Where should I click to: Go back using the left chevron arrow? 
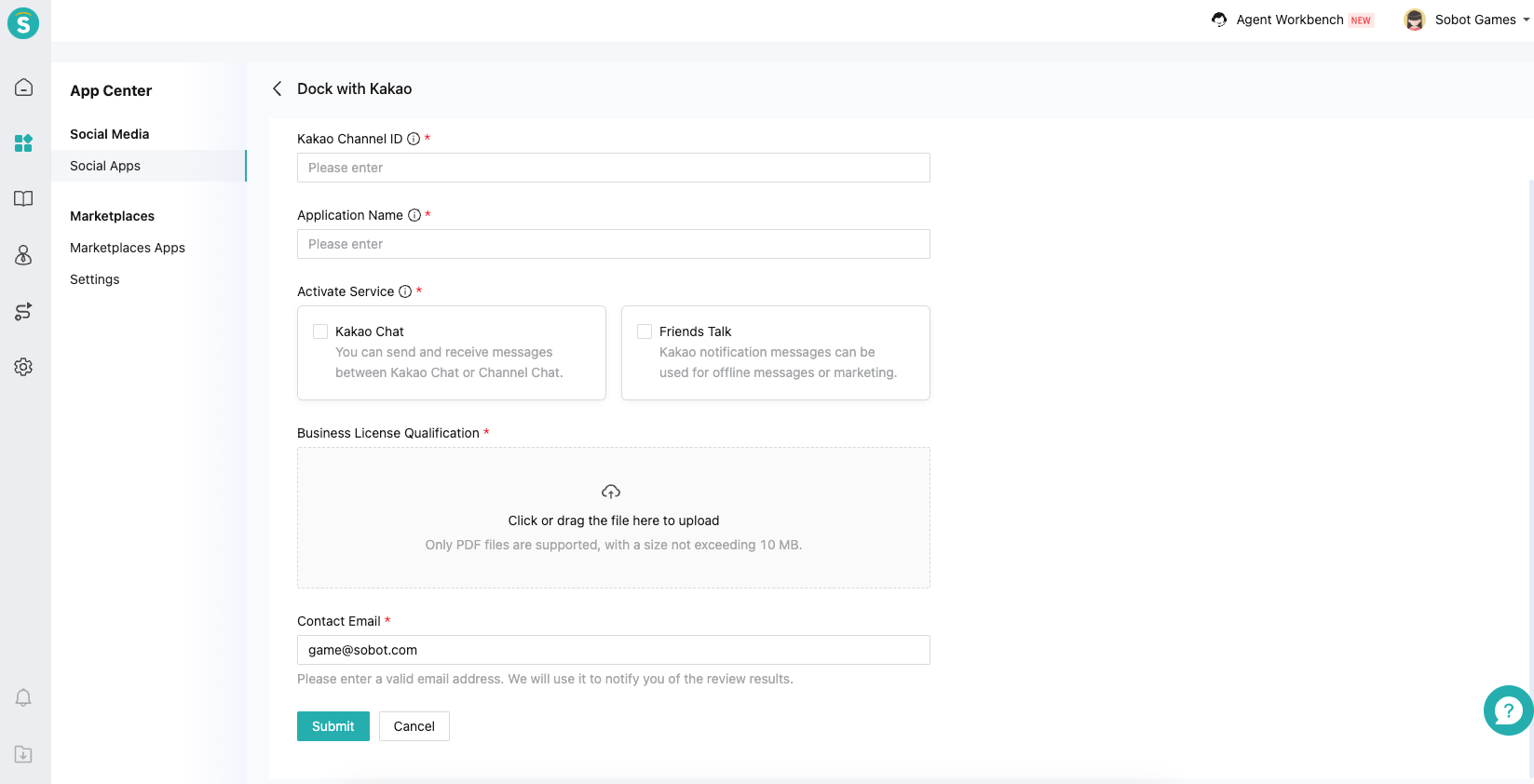277,88
